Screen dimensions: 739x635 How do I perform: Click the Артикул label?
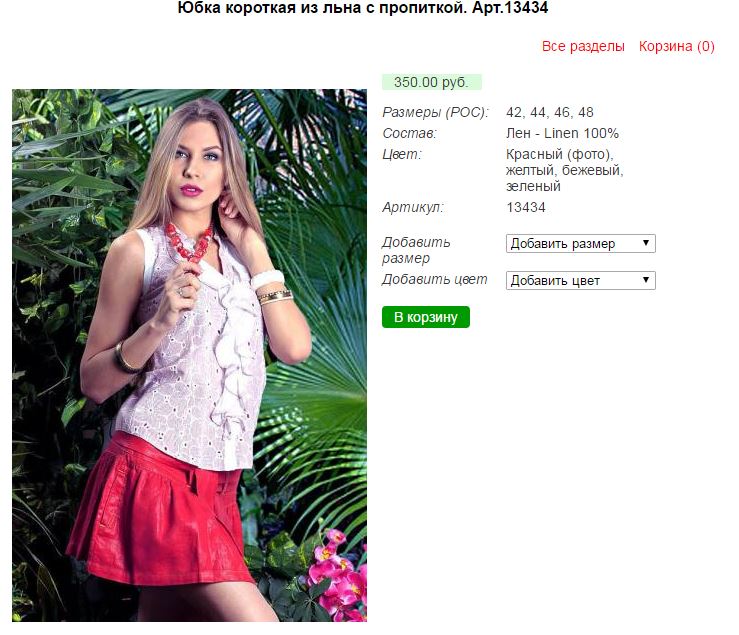click(413, 207)
